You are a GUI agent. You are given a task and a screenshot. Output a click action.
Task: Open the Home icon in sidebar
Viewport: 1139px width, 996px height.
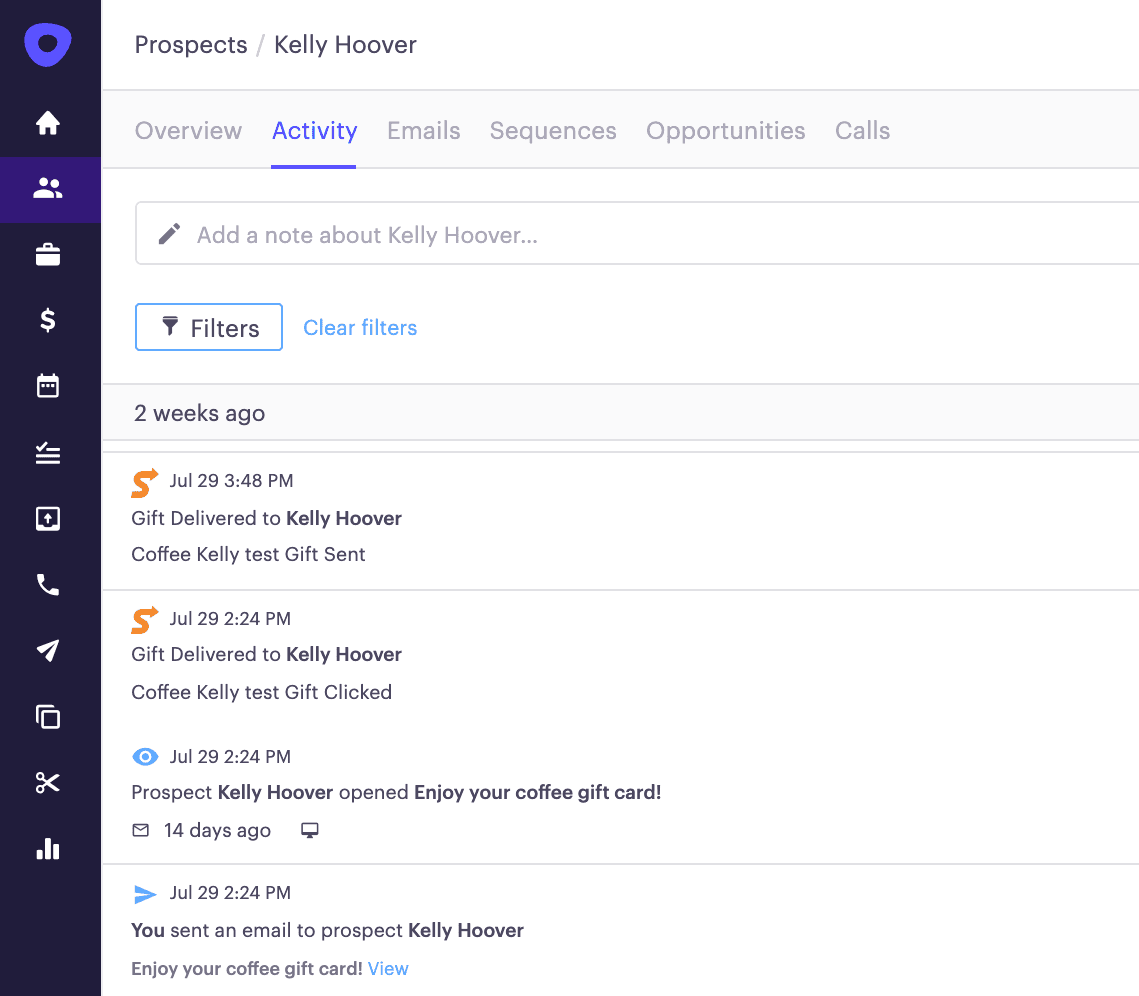pos(48,123)
